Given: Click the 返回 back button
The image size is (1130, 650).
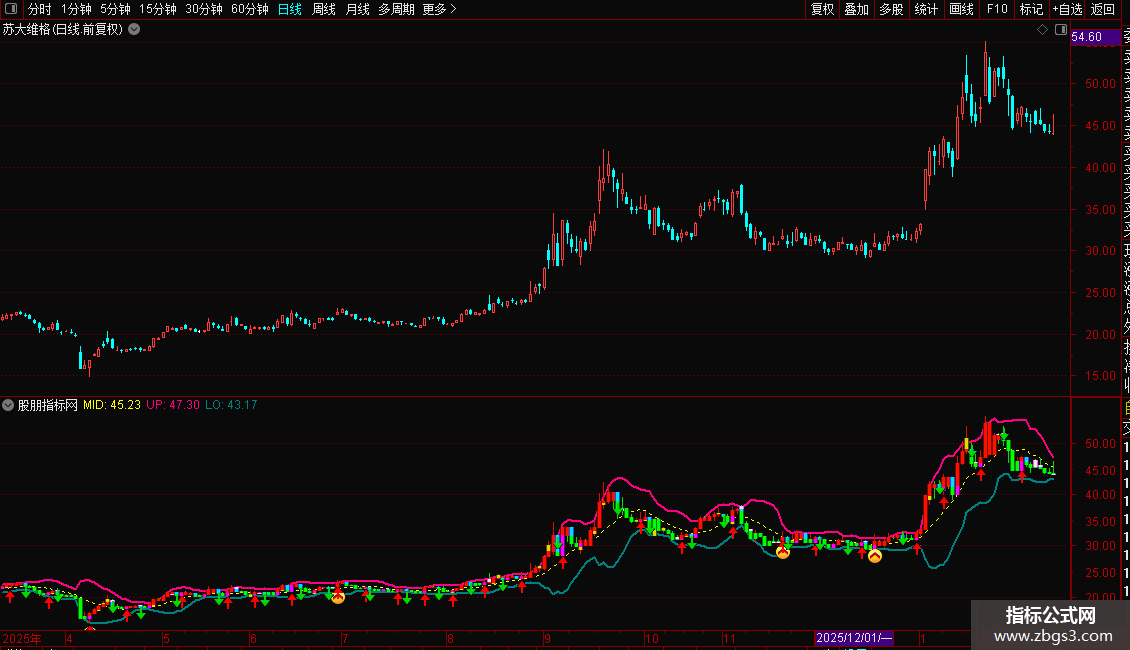Looking at the screenshot, I should (x=1103, y=9).
